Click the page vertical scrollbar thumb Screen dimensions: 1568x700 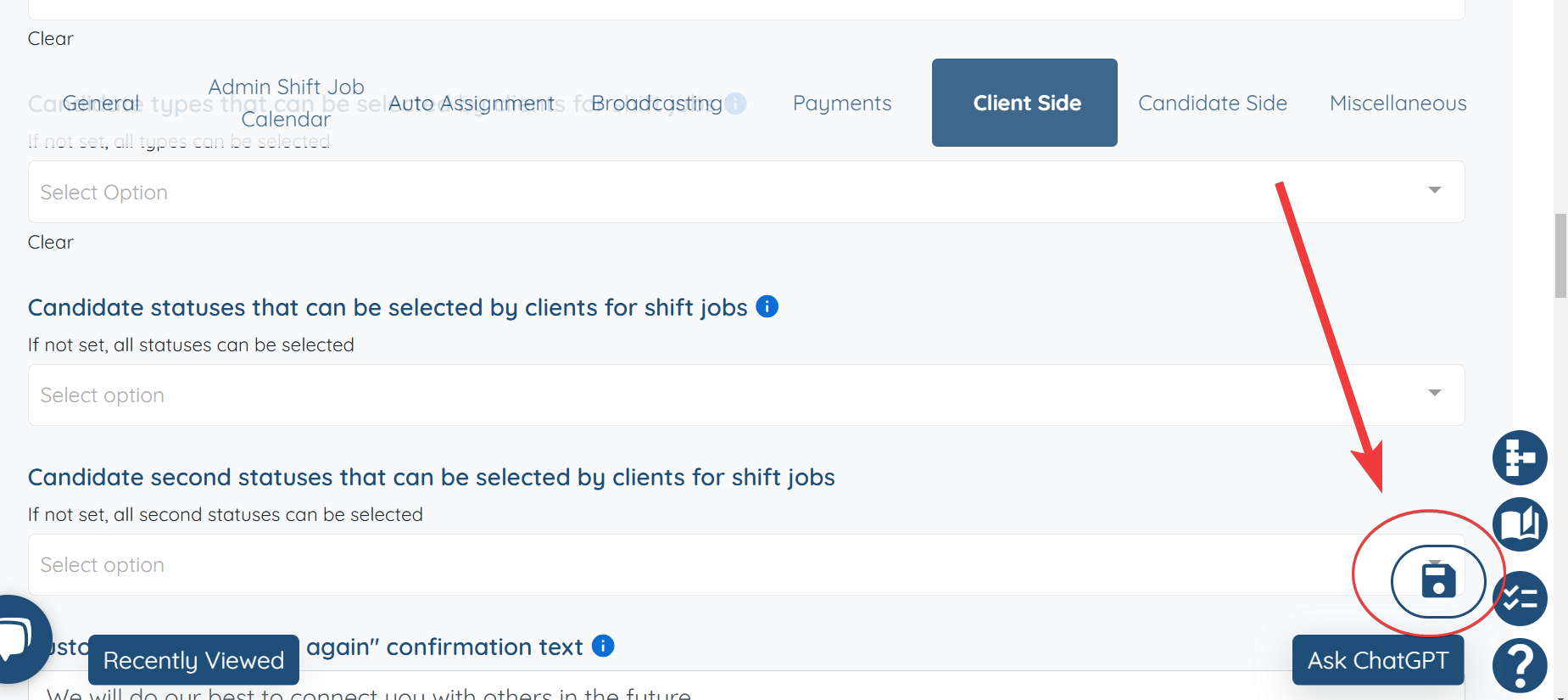point(1560,256)
